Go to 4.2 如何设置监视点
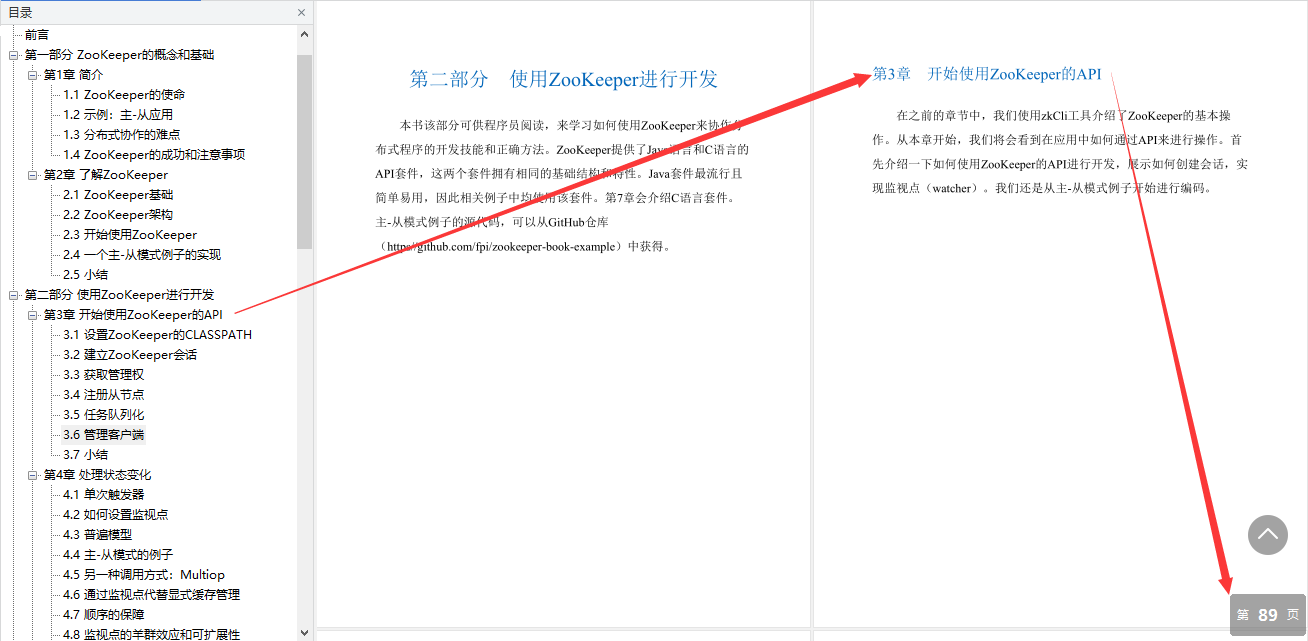Image resolution: width=1308 pixels, height=641 pixels. click(x=115, y=515)
